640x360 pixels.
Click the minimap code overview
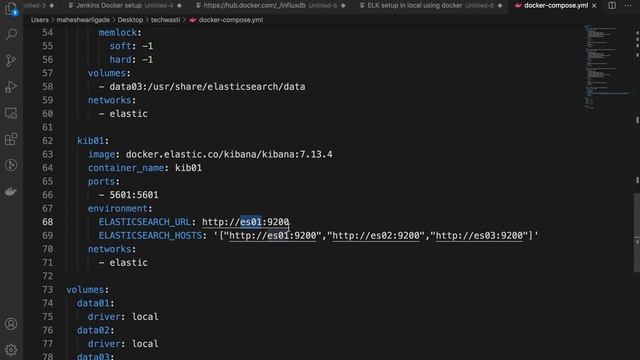606,67
